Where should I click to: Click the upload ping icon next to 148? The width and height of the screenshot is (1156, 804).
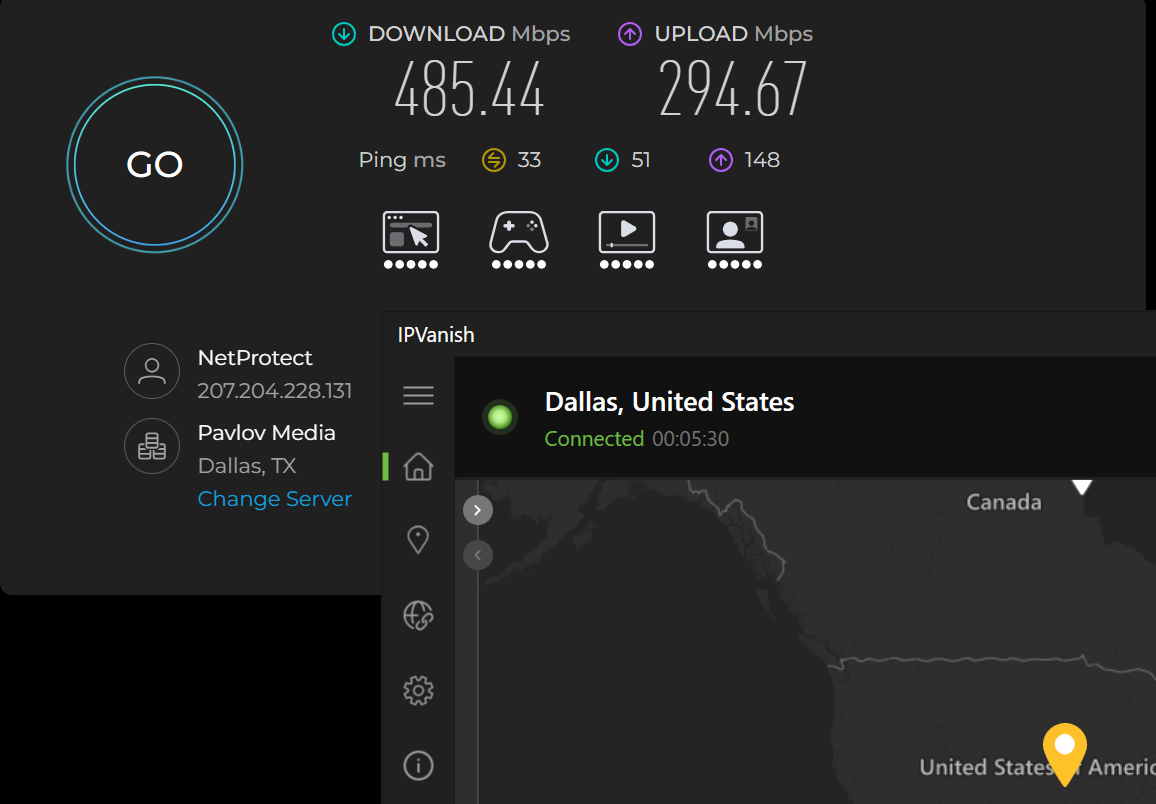point(721,160)
